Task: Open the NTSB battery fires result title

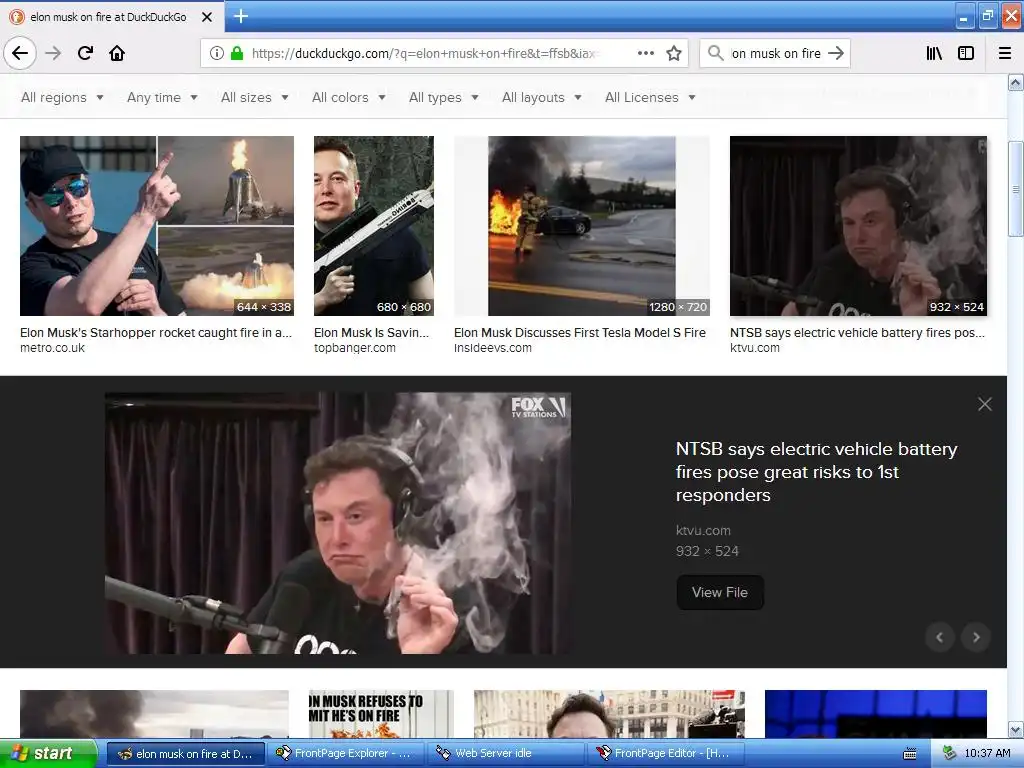Action: tap(857, 332)
